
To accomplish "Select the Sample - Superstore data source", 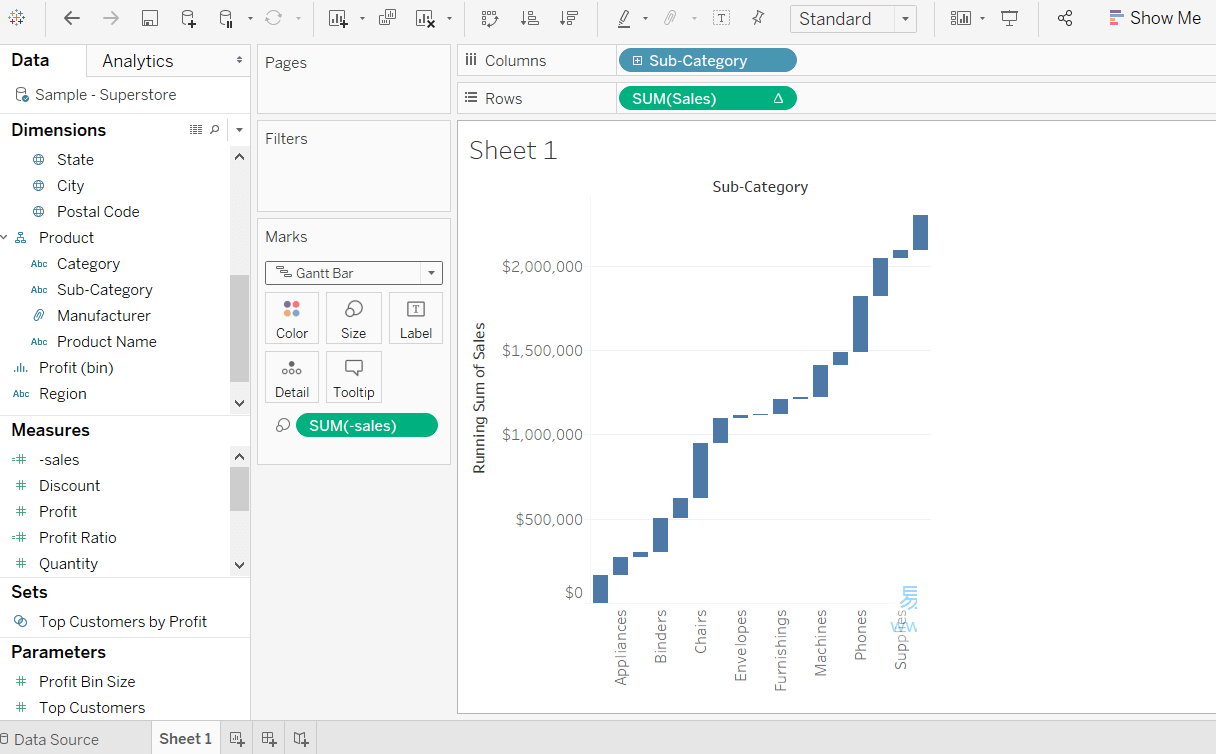I will pyautogui.click(x=105, y=95).
